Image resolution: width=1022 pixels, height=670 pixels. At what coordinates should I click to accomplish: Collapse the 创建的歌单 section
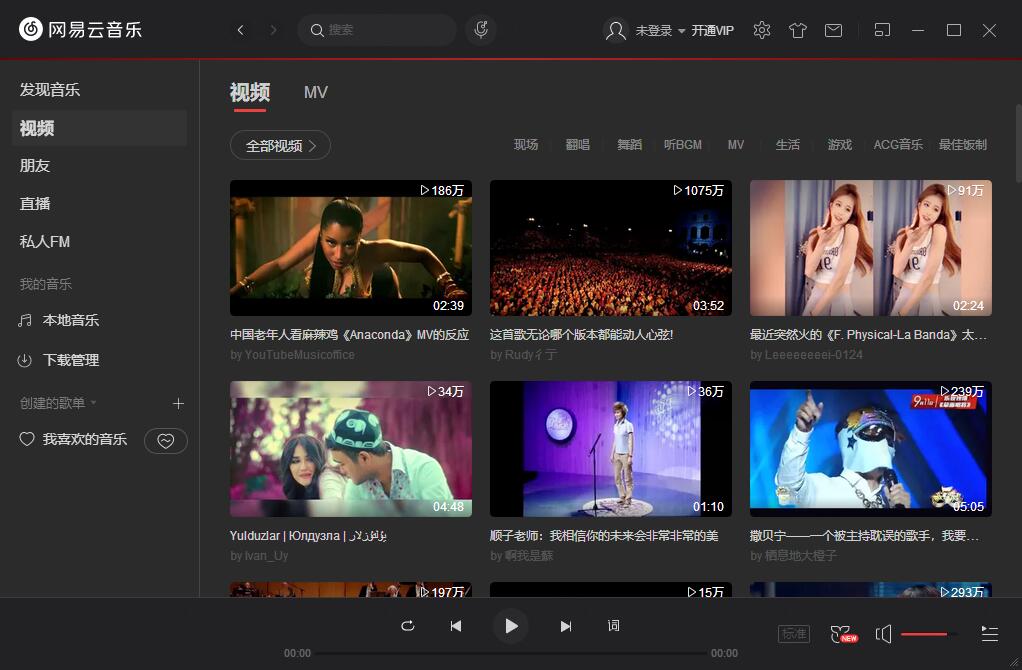pyautogui.click(x=58, y=403)
